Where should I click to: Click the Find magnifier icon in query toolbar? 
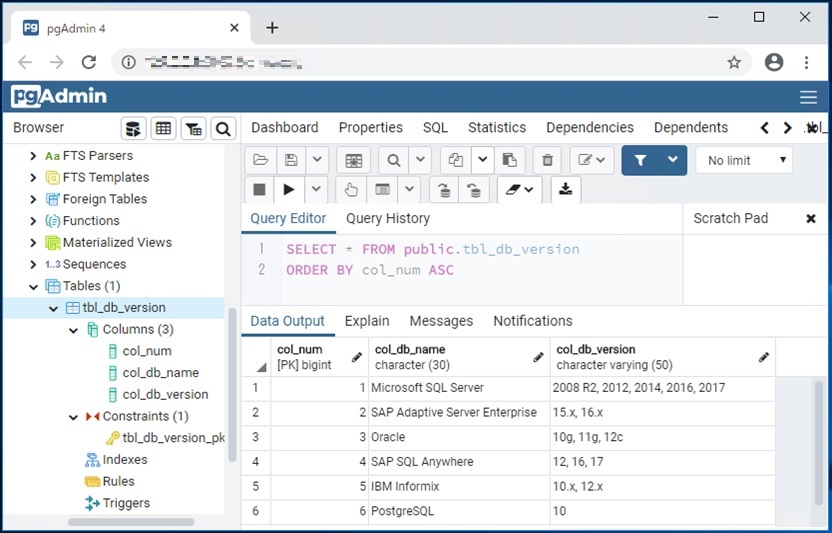(x=395, y=160)
